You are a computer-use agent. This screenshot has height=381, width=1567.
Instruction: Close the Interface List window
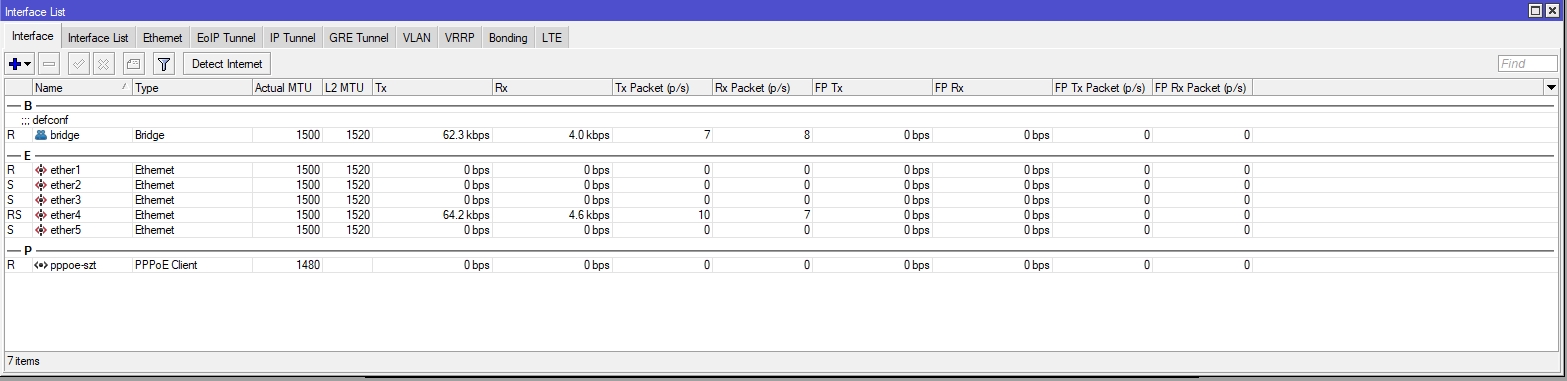click(x=1552, y=10)
